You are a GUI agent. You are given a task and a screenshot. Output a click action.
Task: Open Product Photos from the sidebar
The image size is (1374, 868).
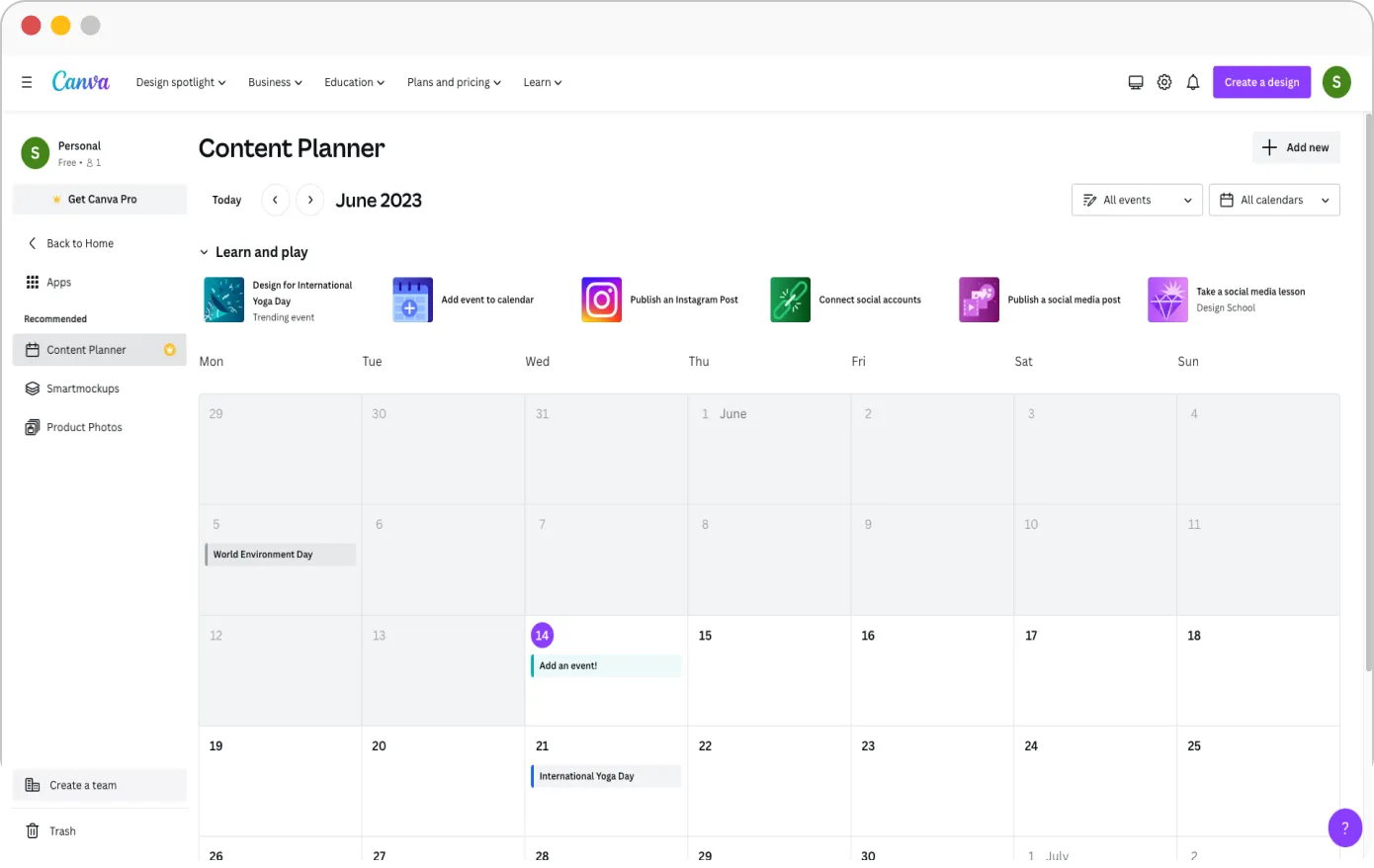pos(84,426)
